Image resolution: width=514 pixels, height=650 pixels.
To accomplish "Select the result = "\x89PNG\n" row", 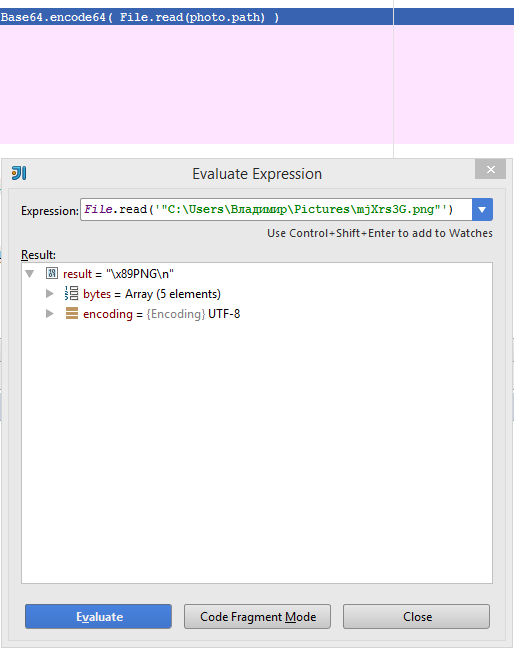I will (x=118, y=274).
